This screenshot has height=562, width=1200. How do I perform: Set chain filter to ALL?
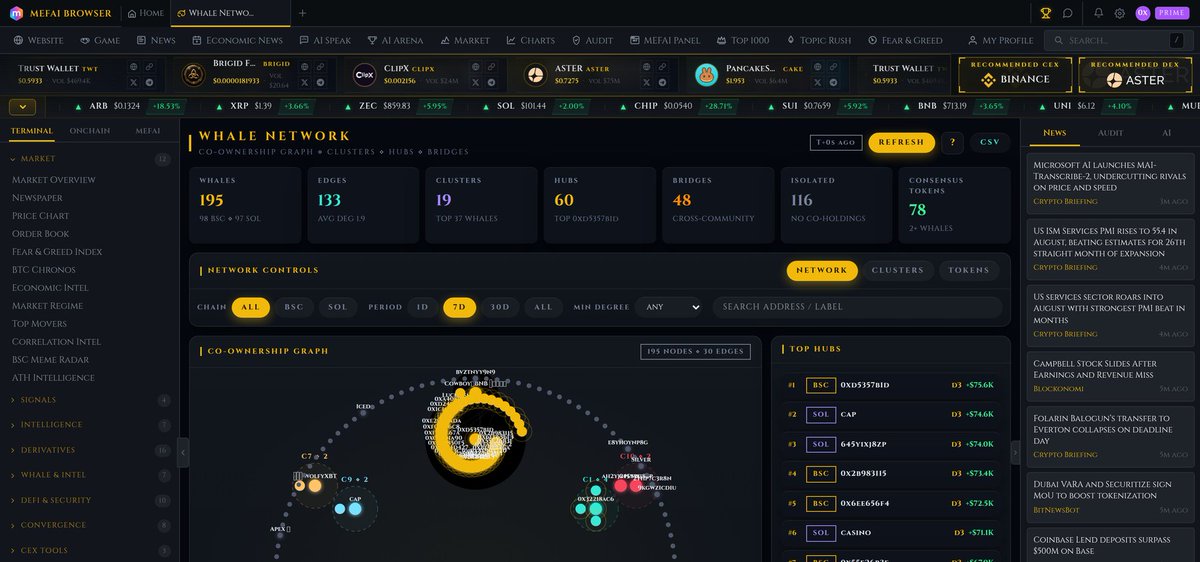point(251,307)
